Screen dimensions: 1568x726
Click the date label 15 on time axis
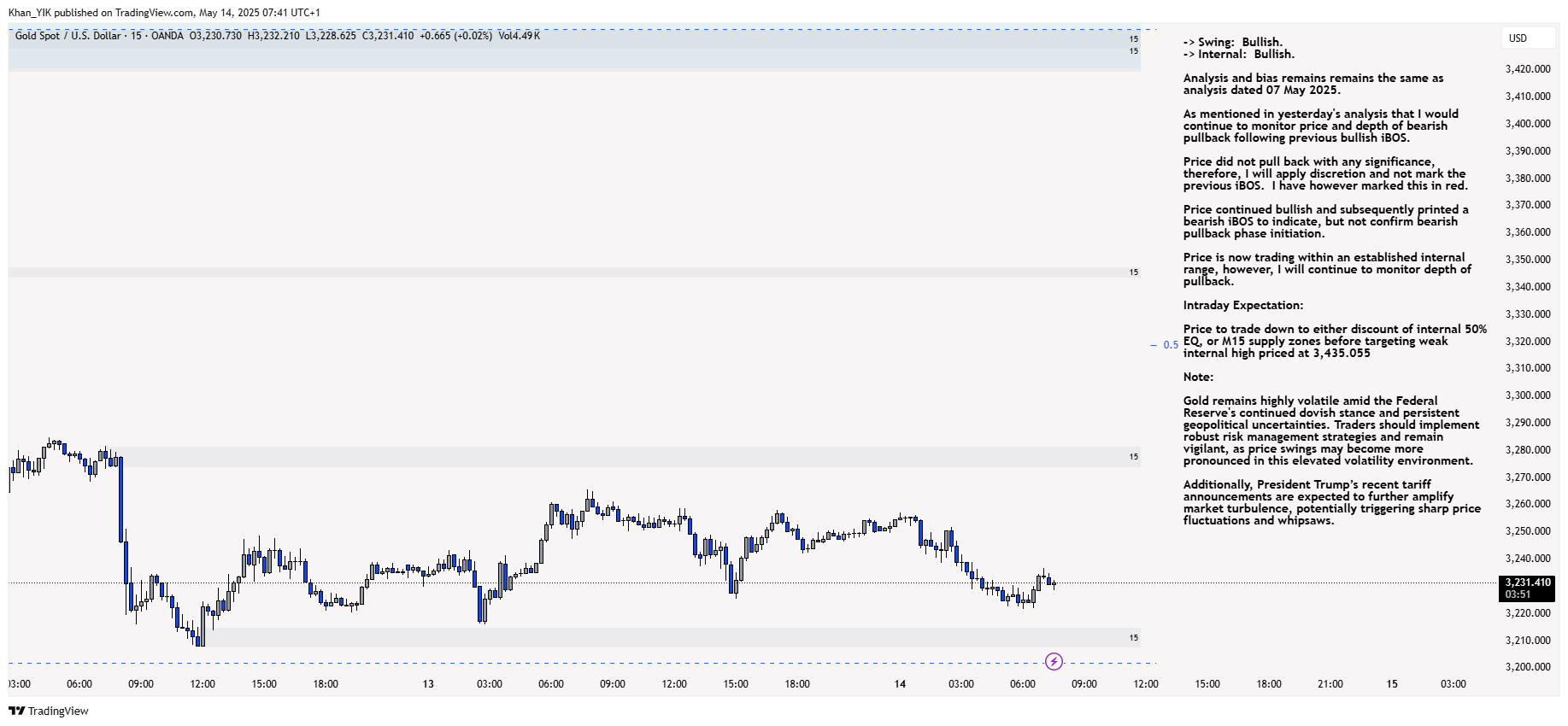tap(1392, 684)
